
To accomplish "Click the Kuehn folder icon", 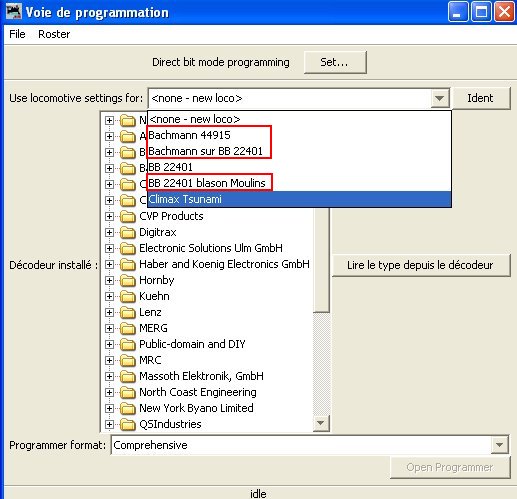I will point(128,297).
